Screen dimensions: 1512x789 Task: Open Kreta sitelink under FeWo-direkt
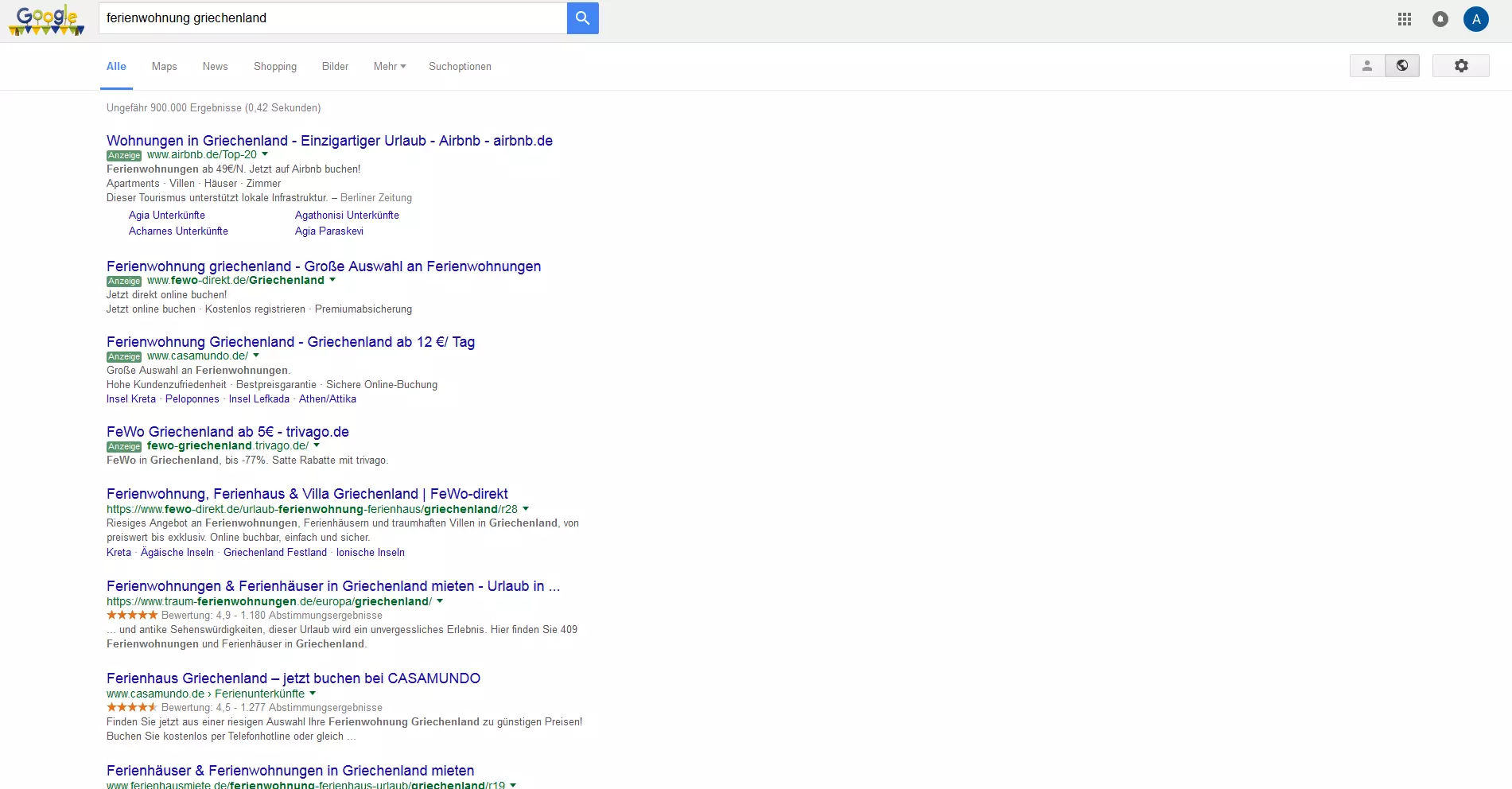pos(119,553)
